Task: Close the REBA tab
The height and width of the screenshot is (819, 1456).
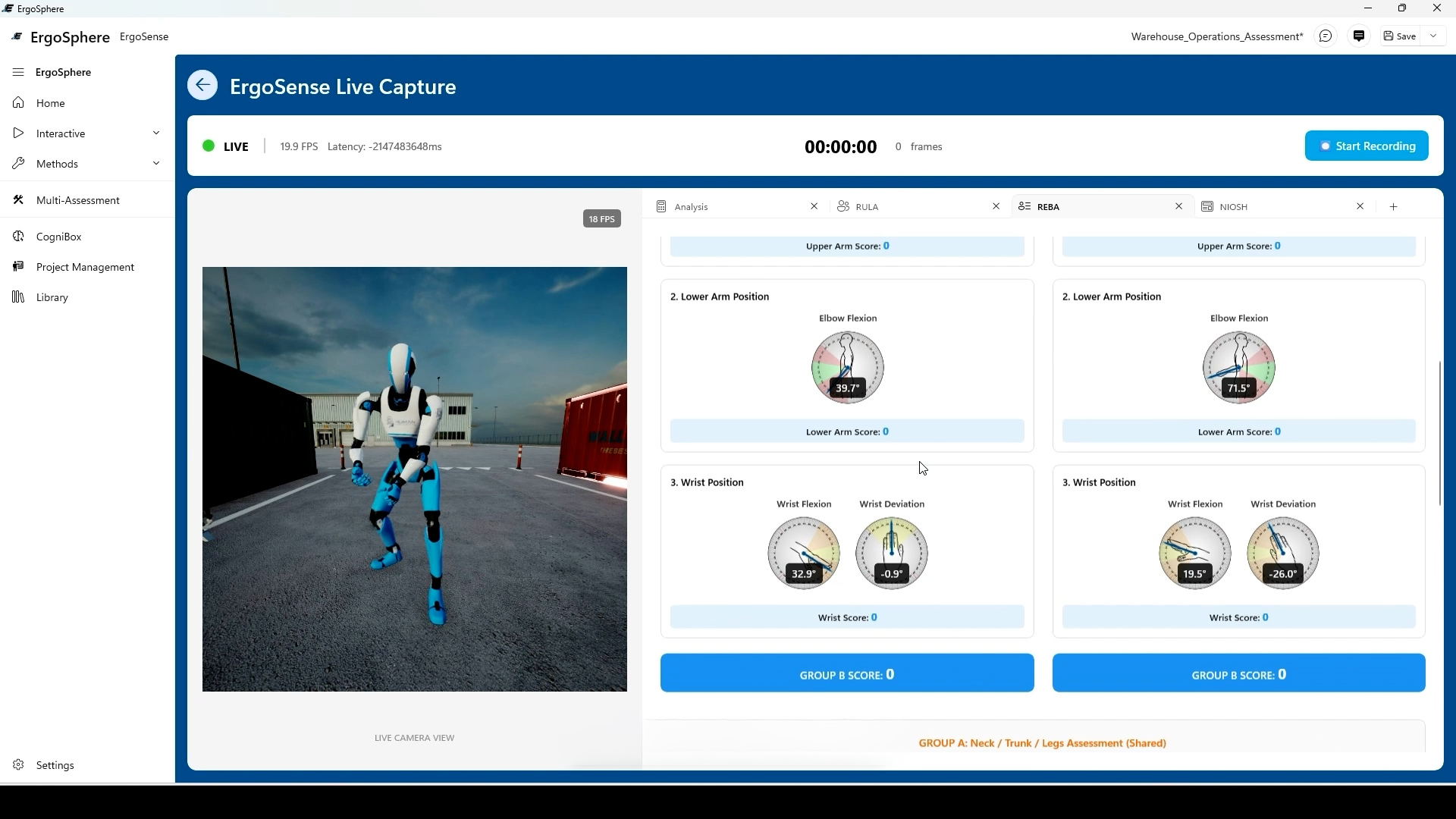Action: [1178, 206]
